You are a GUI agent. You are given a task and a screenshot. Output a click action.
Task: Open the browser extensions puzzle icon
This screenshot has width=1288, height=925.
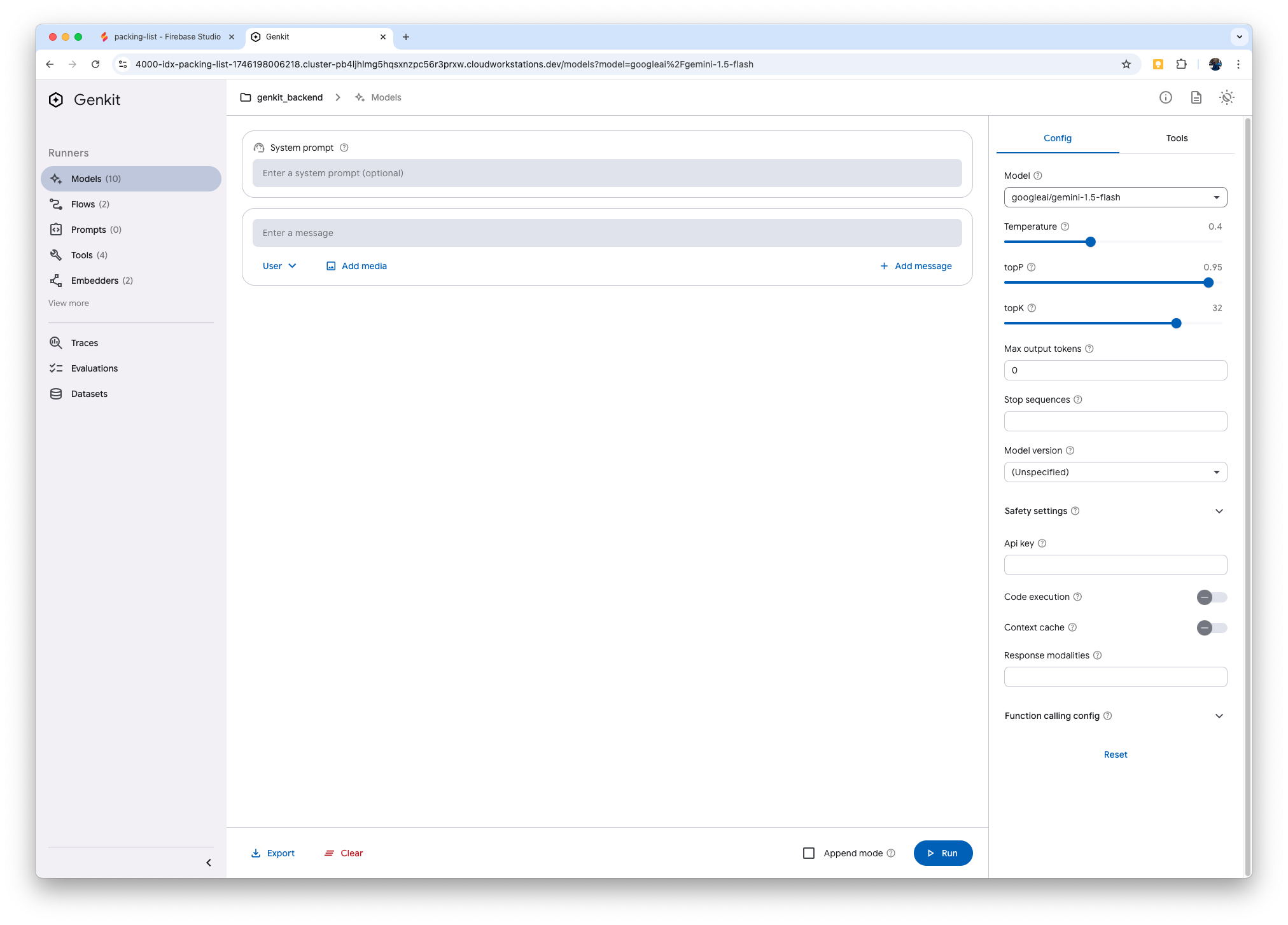pyautogui.click(x=1181, y=64)
